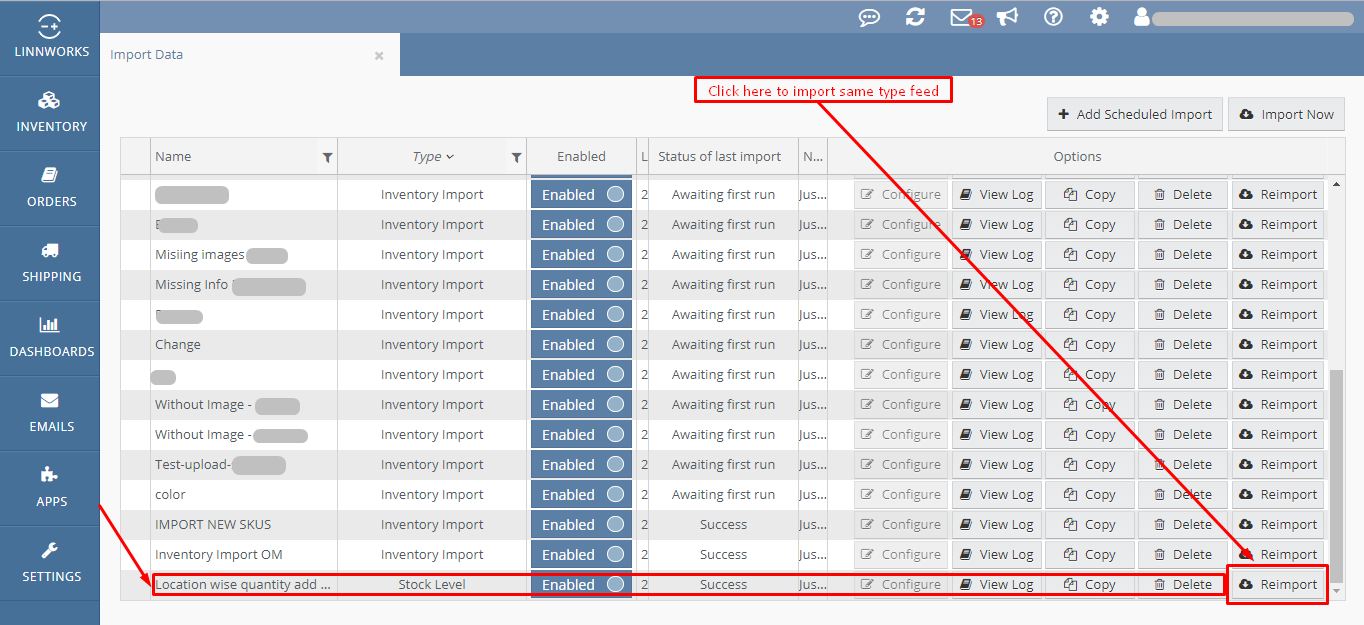This screenshot has width=1364, height=625.
Task: Toggle Enabled switch for Missing Info row
Action: [581, 285]
